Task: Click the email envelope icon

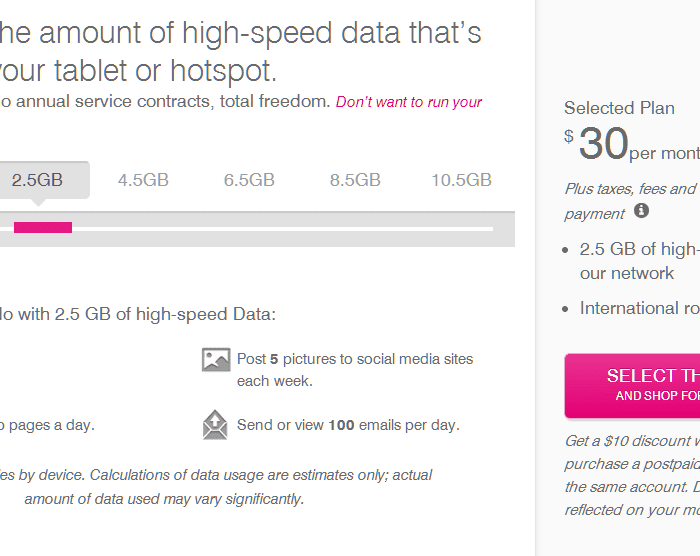Action: (x=215, y=425)
